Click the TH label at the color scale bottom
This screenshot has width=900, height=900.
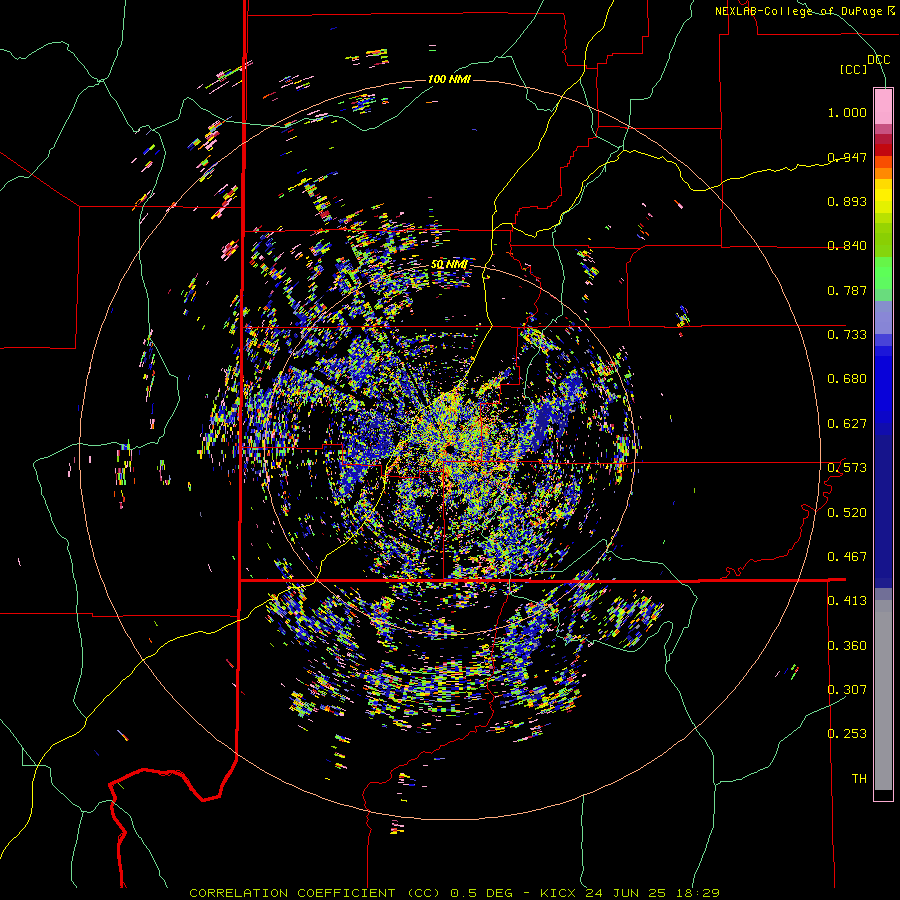859,778
